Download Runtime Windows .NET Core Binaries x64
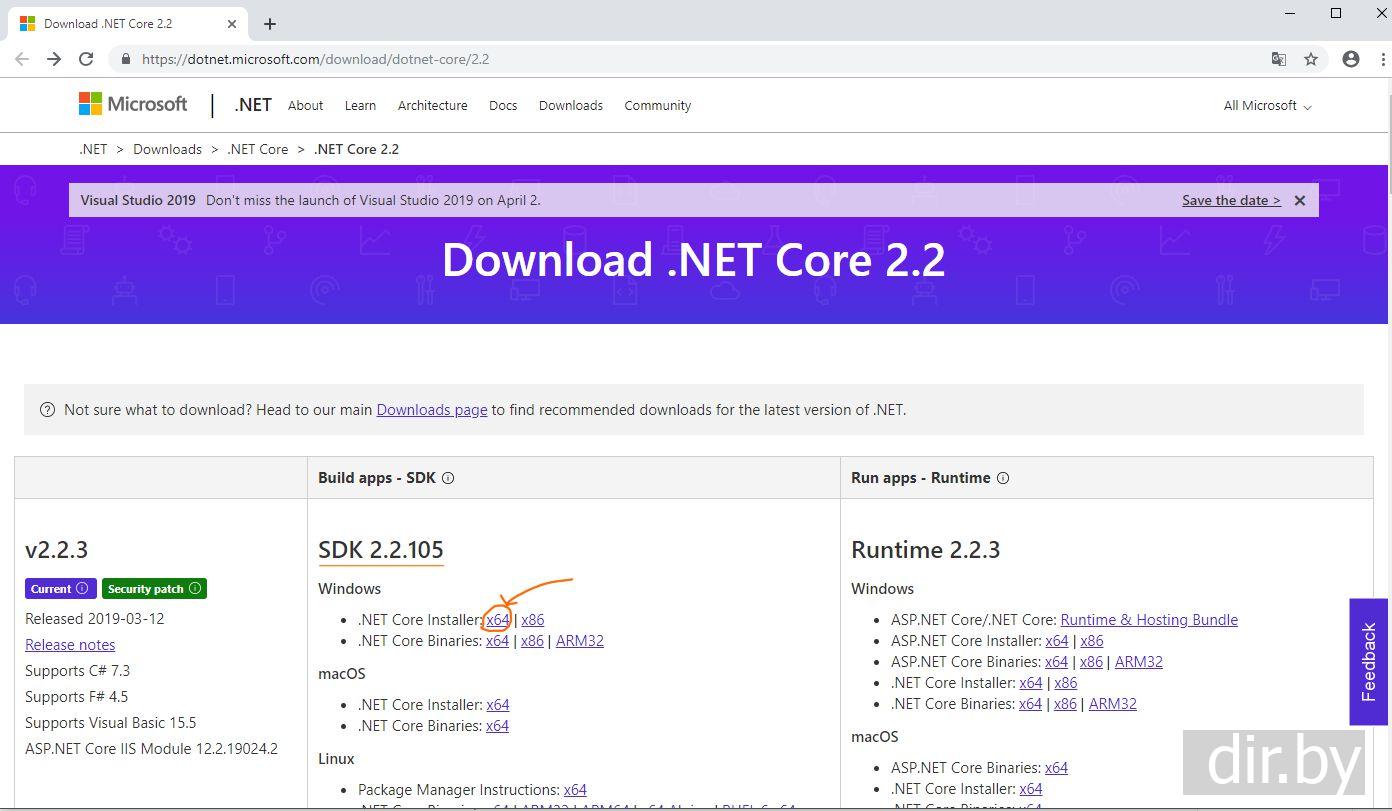 (x=1030, y=704)
